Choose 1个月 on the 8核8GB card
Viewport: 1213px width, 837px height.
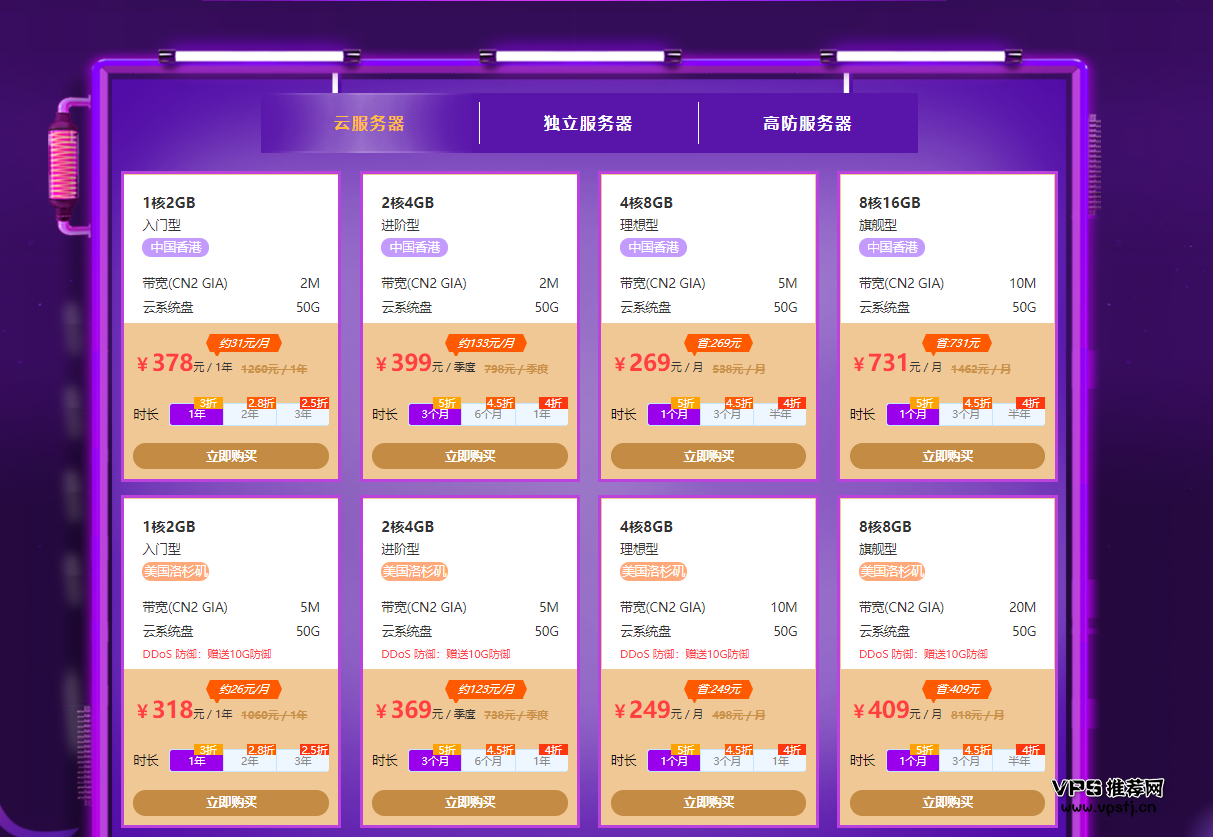point(913,761)
